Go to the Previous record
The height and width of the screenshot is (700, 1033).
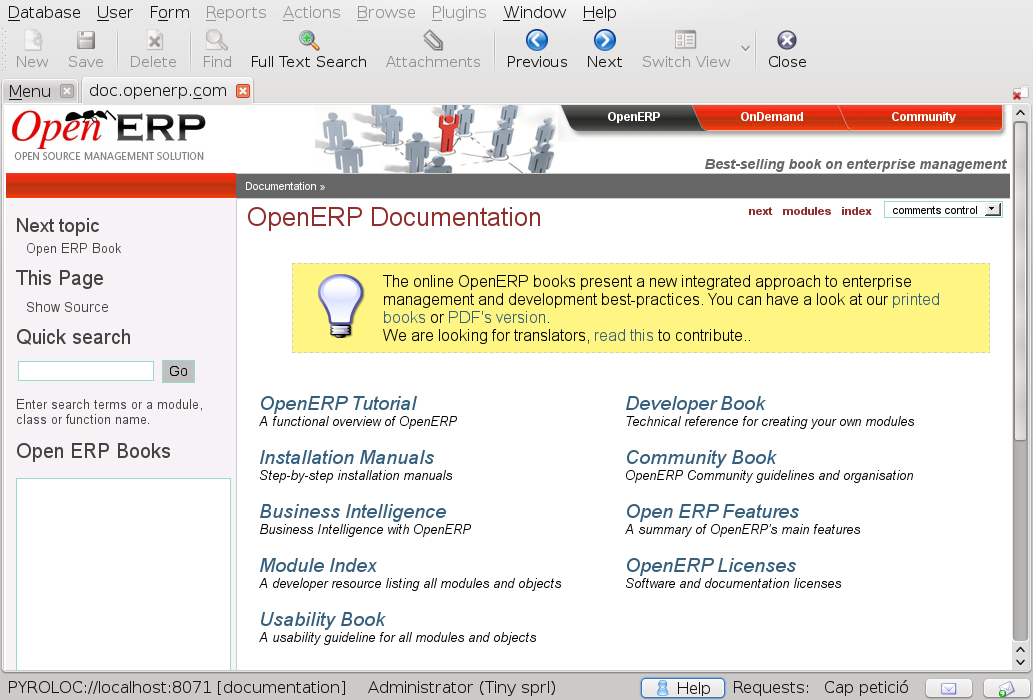point(536,49)
